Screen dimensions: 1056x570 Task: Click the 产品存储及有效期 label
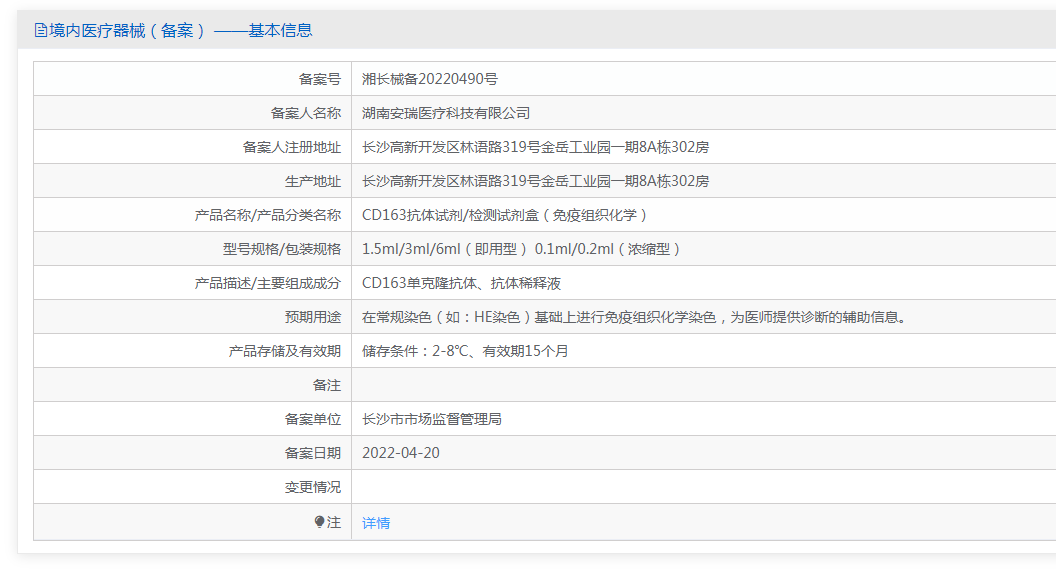pos(284,351)
